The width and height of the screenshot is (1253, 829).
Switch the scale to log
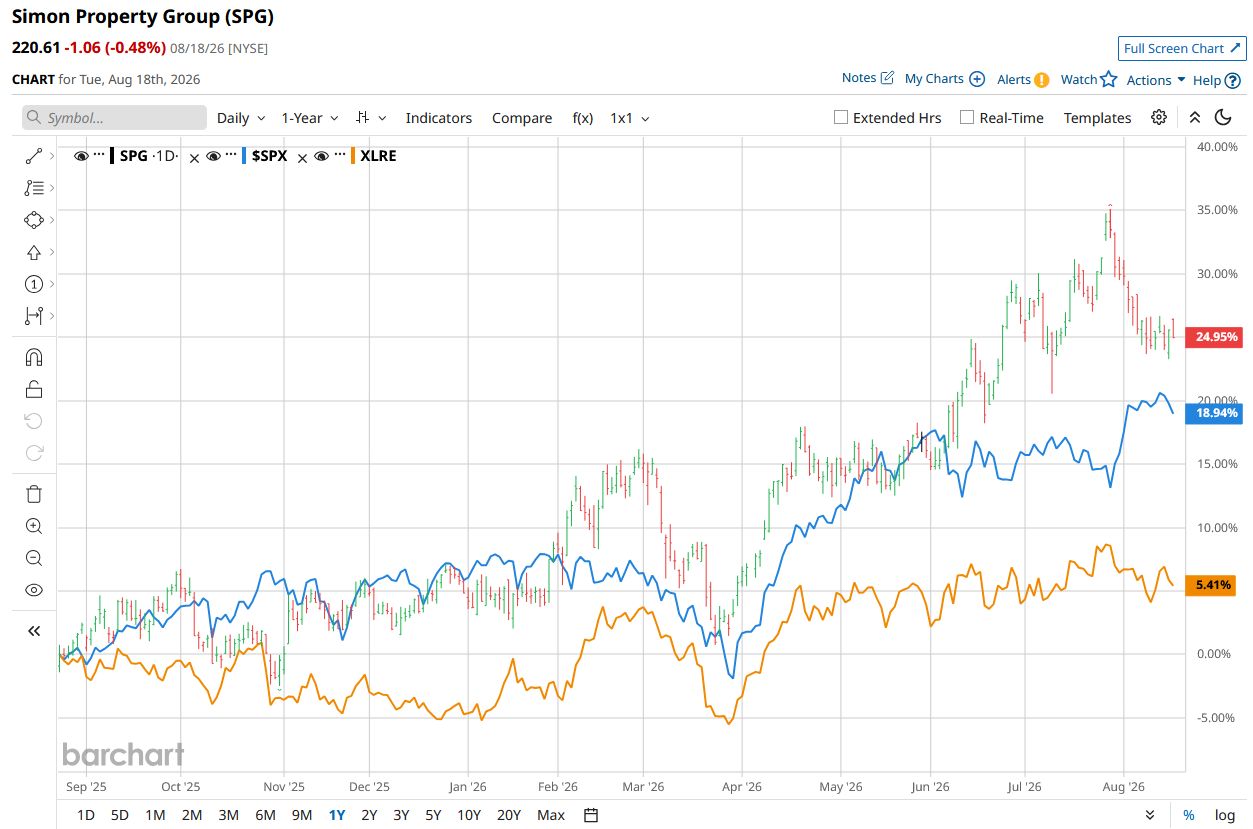click(x=1225, y=815)
